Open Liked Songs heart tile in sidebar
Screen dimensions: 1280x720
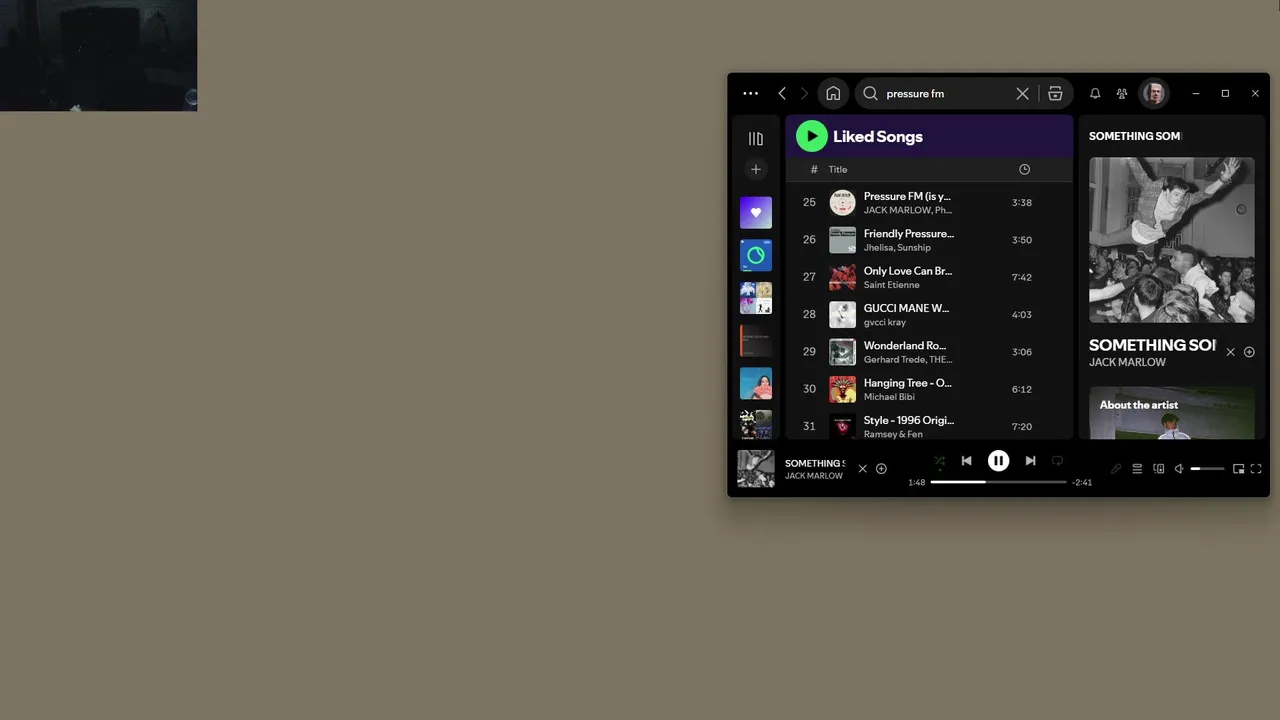tap(756, 212)
